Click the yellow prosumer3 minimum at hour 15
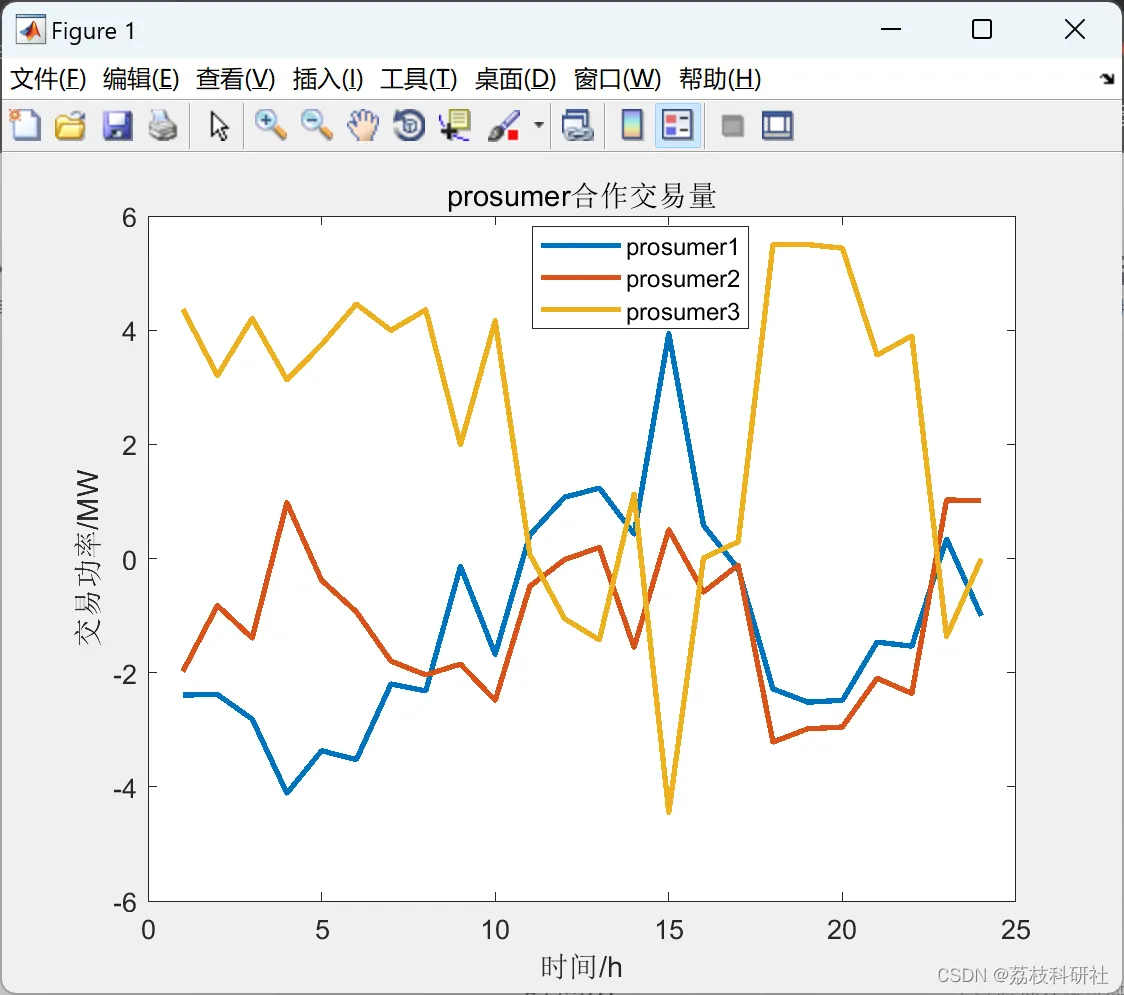 (669, 810)
